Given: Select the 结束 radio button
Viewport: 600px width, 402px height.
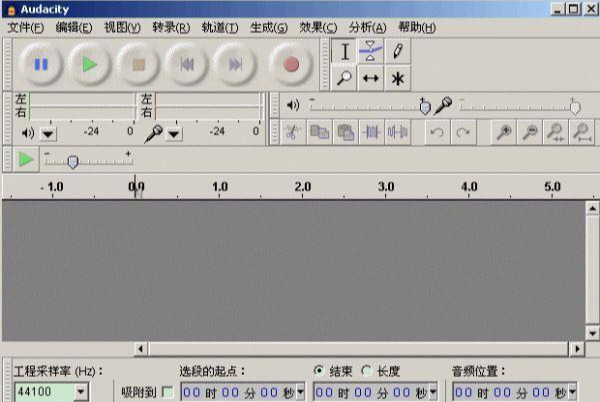Looking at the screenshot, I should (318, 370).
